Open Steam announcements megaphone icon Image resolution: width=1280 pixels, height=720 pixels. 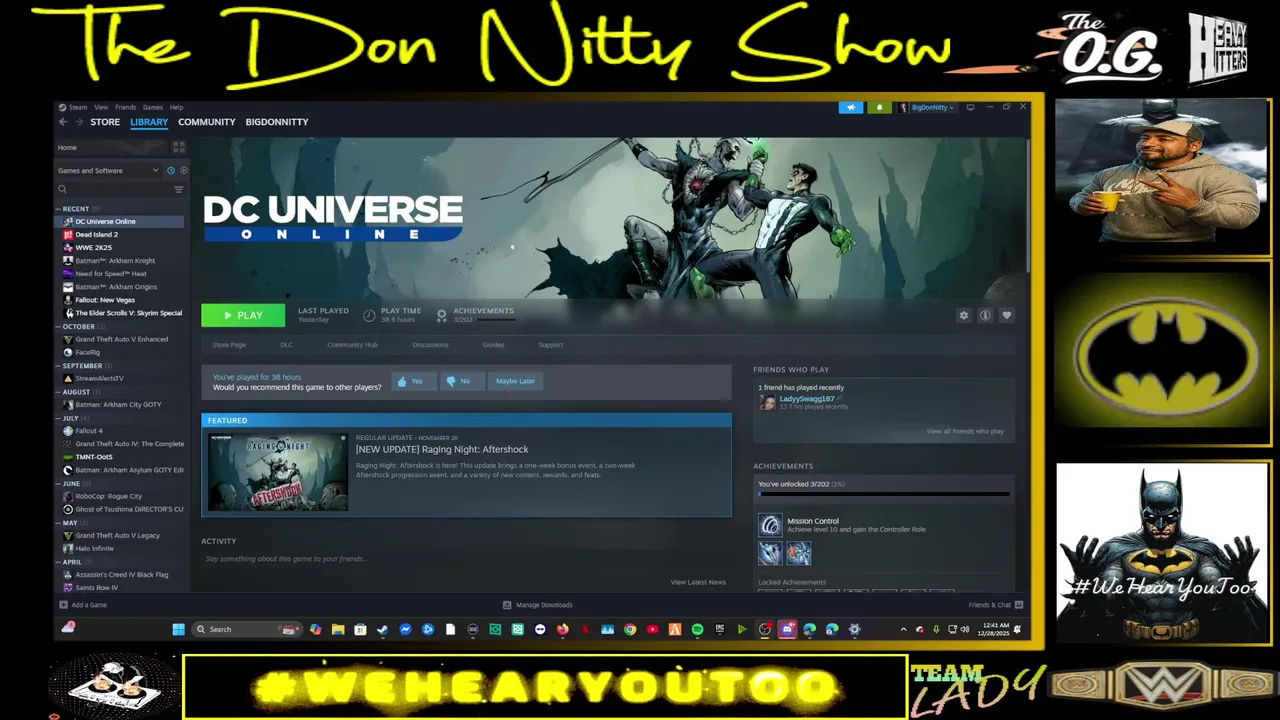pos(851,107)
